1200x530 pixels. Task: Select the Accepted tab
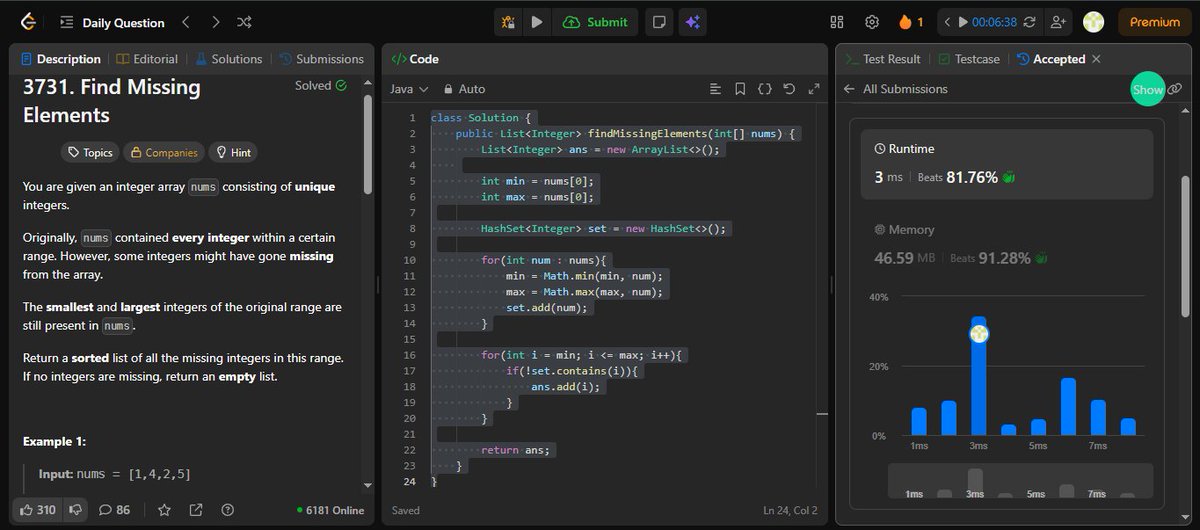(x=1051, y=59)
